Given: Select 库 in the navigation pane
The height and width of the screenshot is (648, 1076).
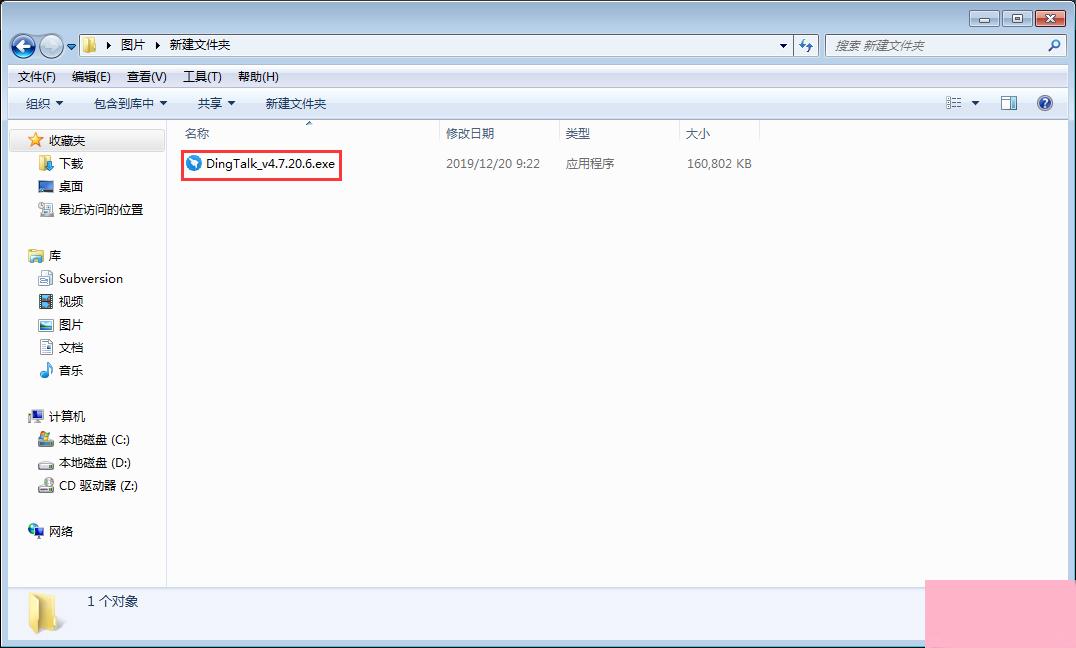Looking at the screenshot, I should point(55,255).
